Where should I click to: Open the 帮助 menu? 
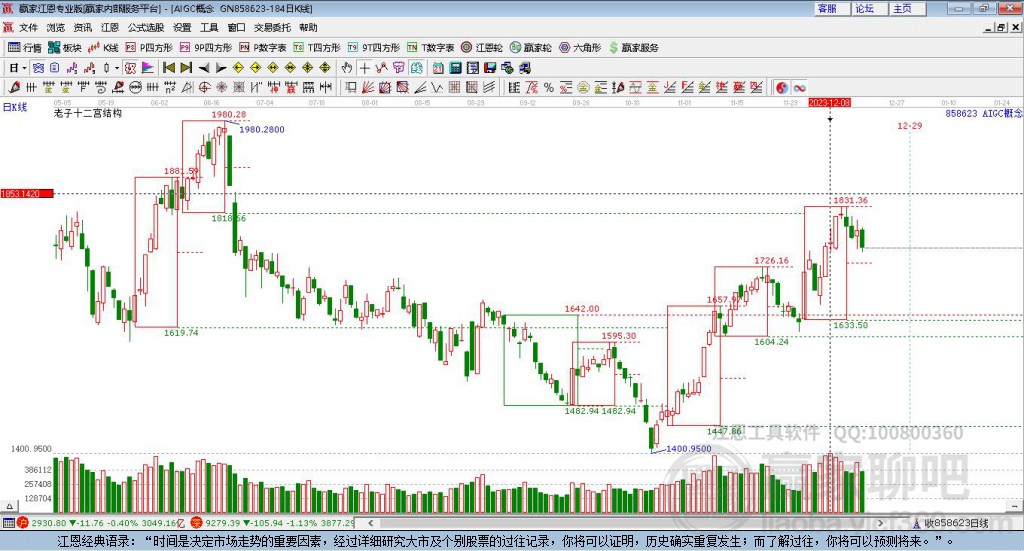tap(308, 27)
